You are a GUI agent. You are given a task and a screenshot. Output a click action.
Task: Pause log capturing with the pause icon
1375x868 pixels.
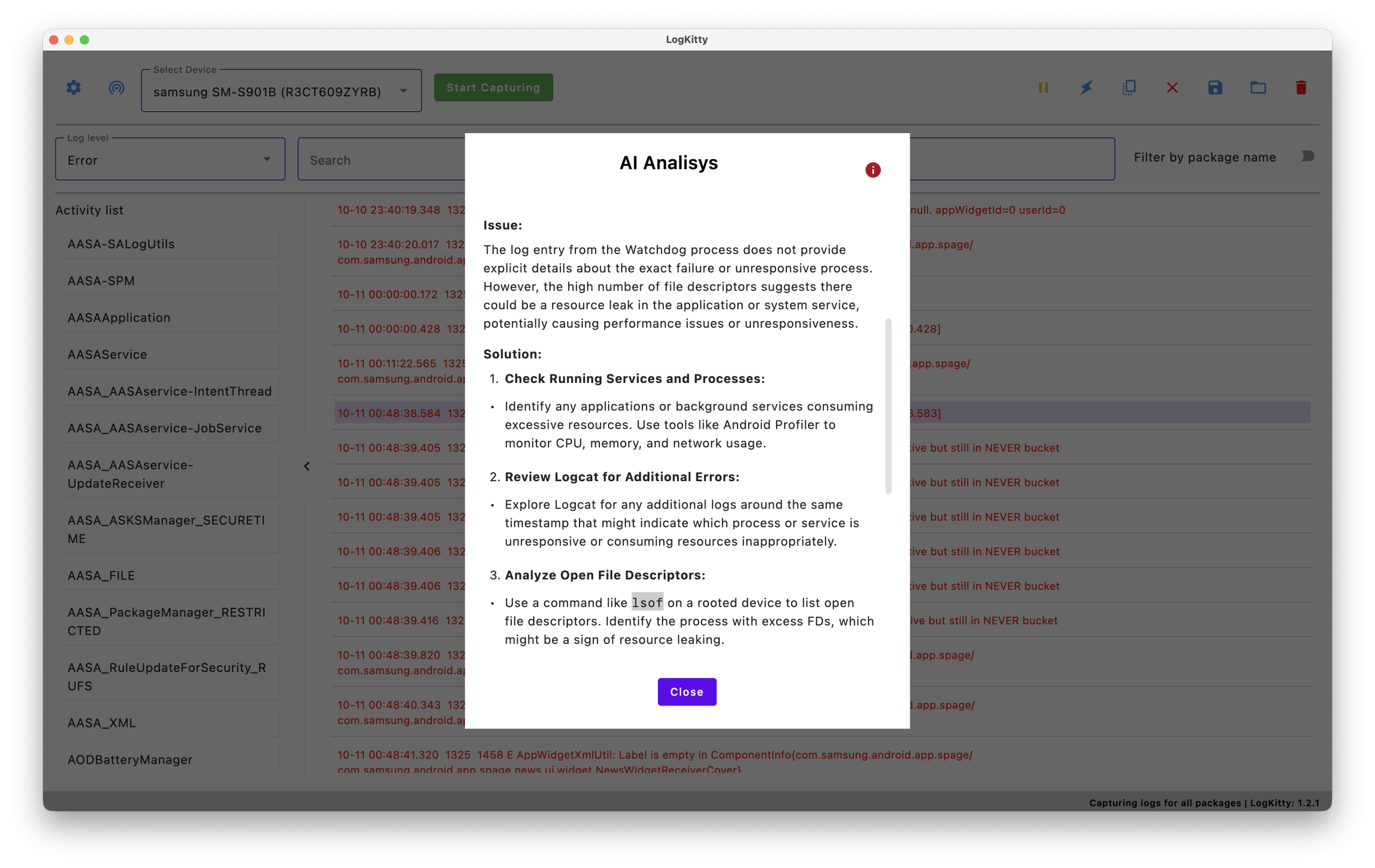point(1043,88)
